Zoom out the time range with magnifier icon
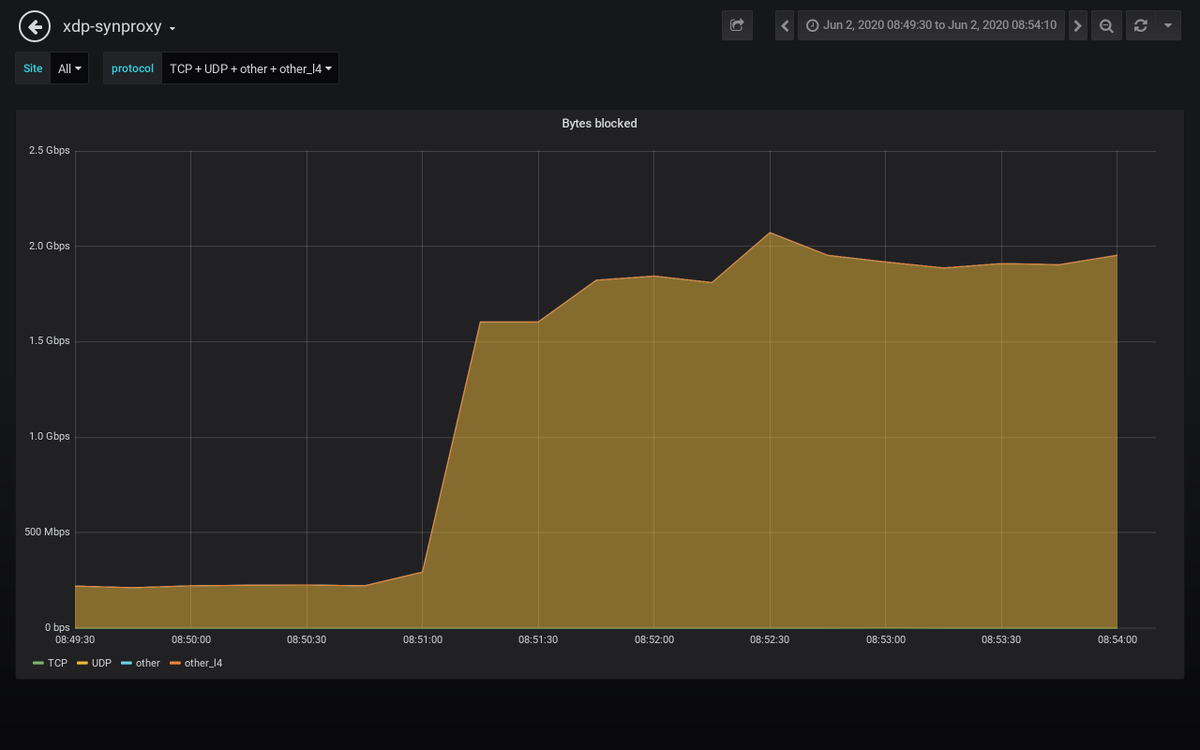 (1106, 25)
